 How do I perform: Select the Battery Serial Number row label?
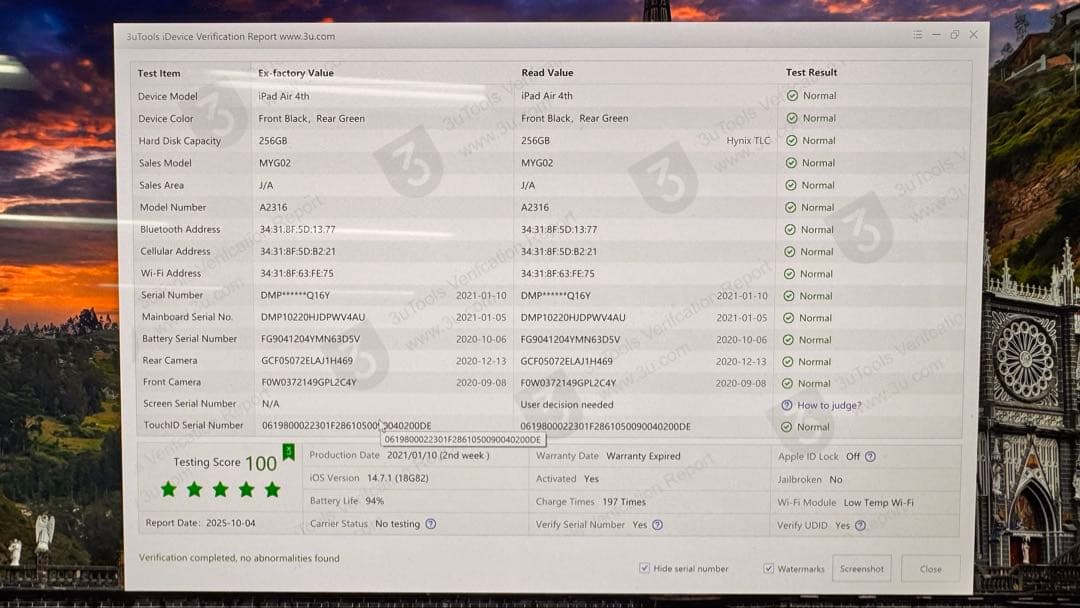tap(189, 339)
